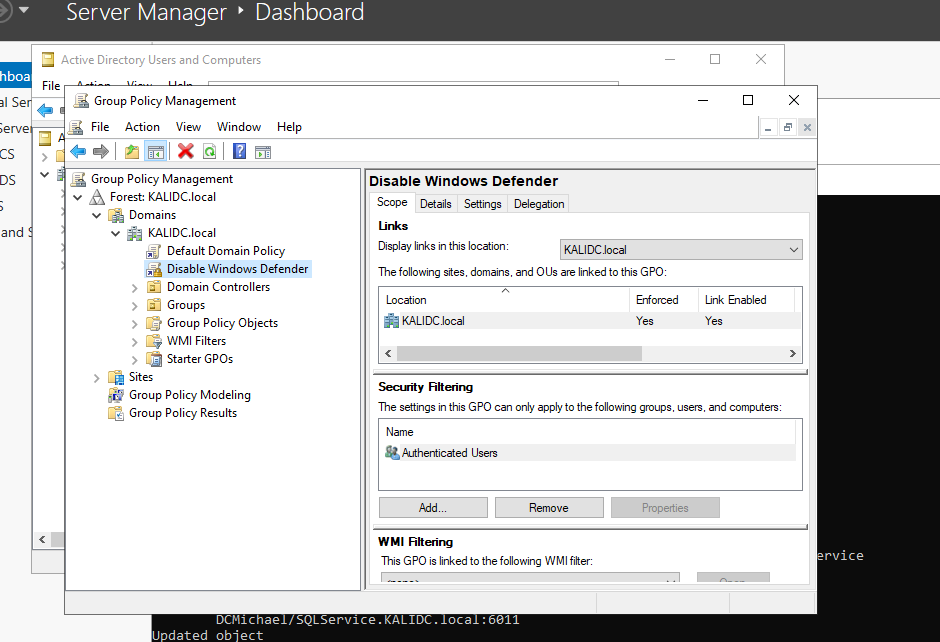
Task: Open the Help menu
Action: 289,127
